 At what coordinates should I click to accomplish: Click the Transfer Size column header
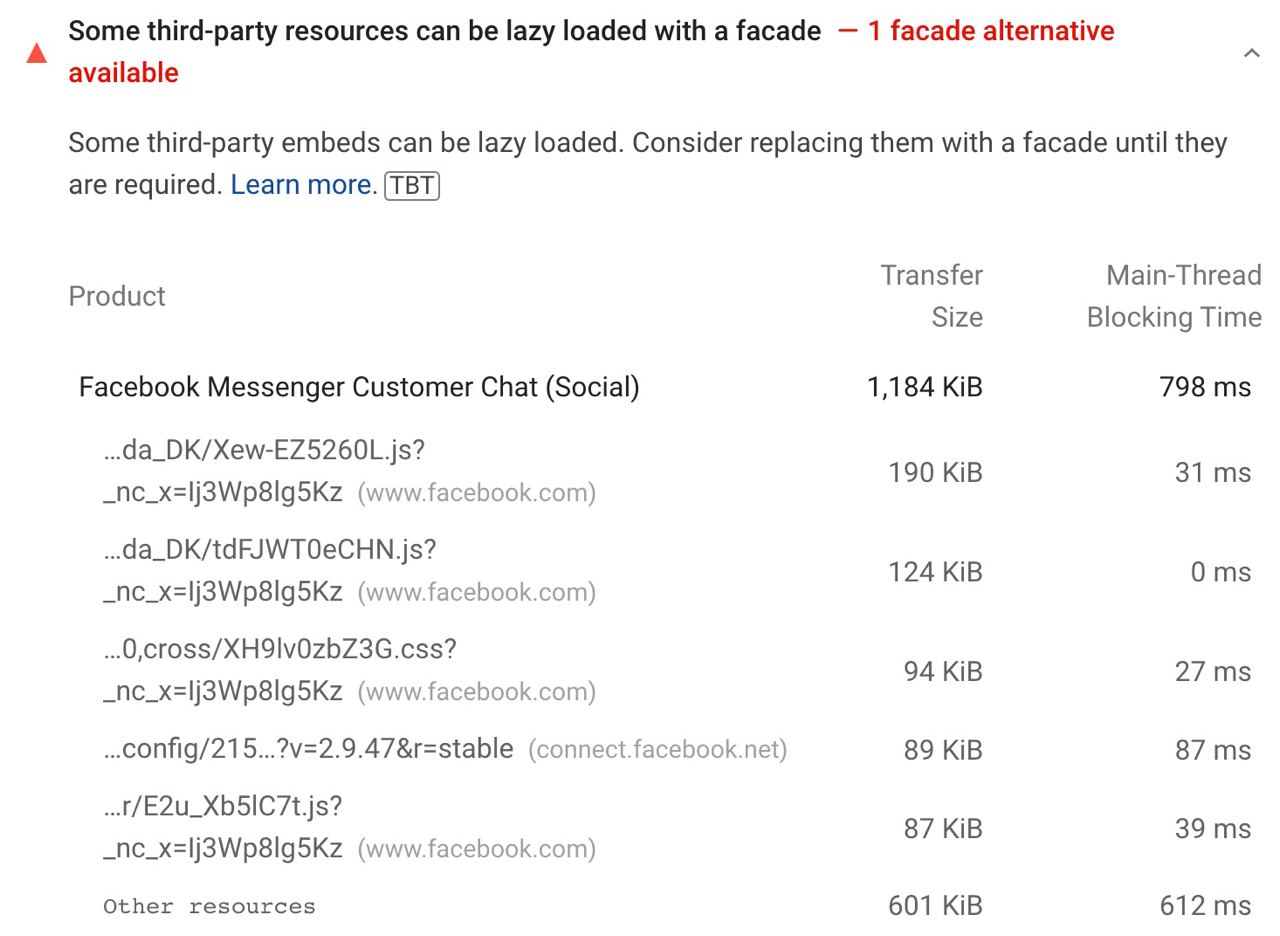[x=931, y=296]
